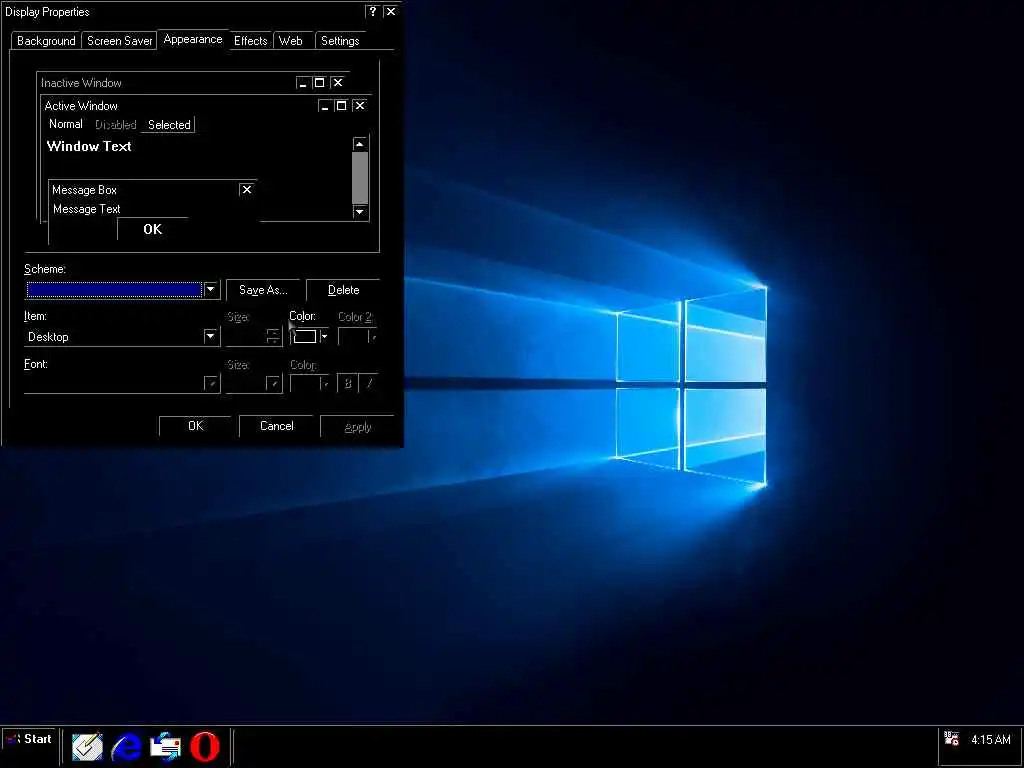Open the Effects tab

251,40
